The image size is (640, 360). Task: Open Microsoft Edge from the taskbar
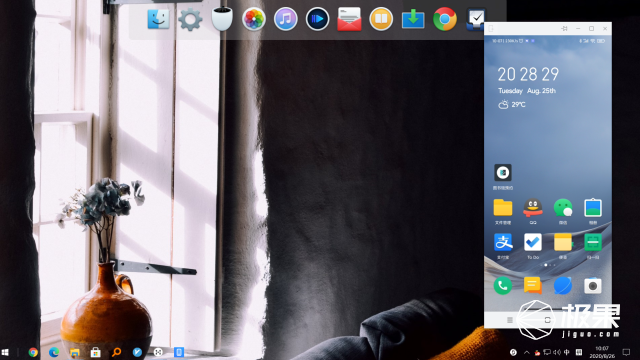click(x=54, y=352)
